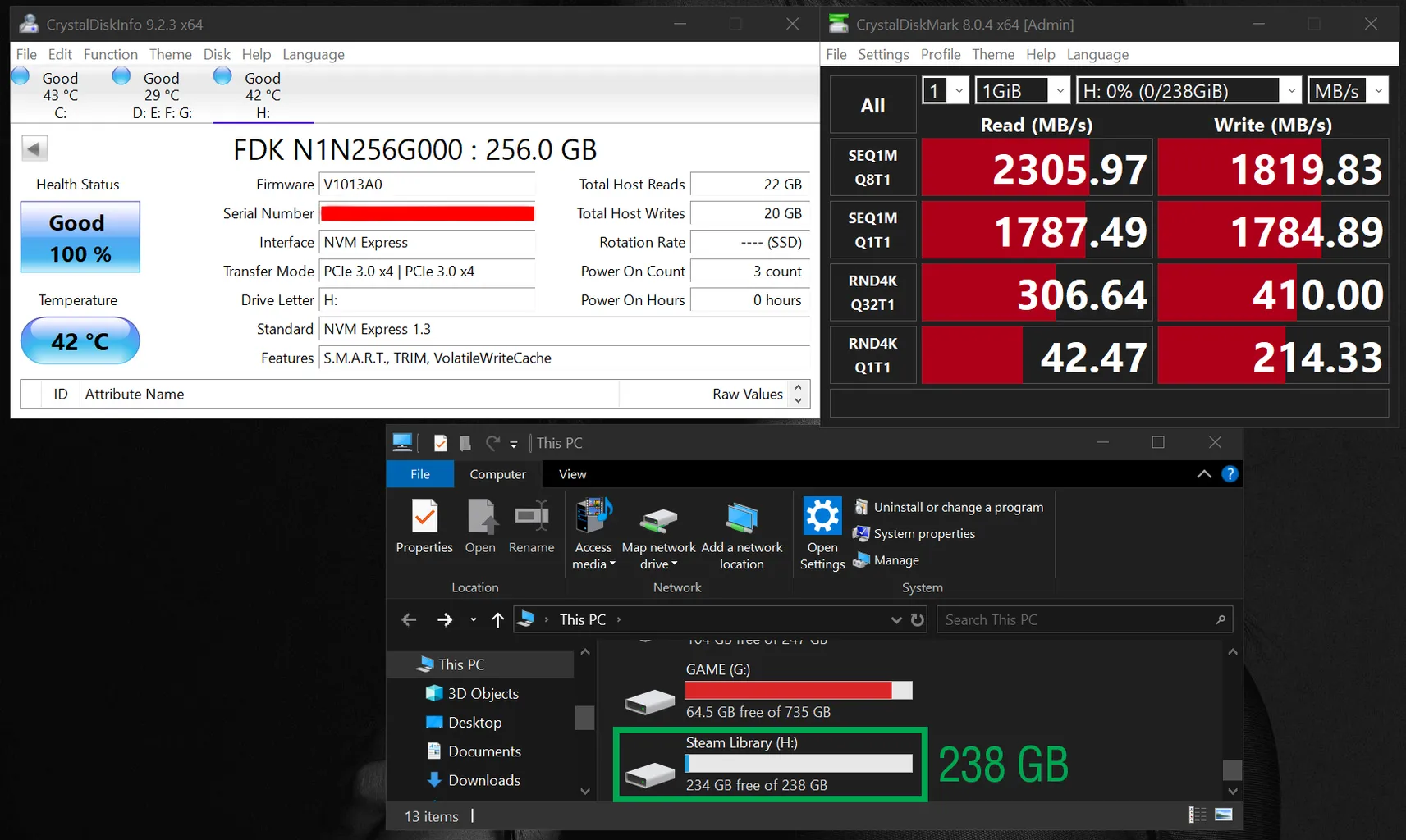This screenshot has height=840, width=1406.
Task: Click the refresh icon in the address bar
Action: pos(918,620)
